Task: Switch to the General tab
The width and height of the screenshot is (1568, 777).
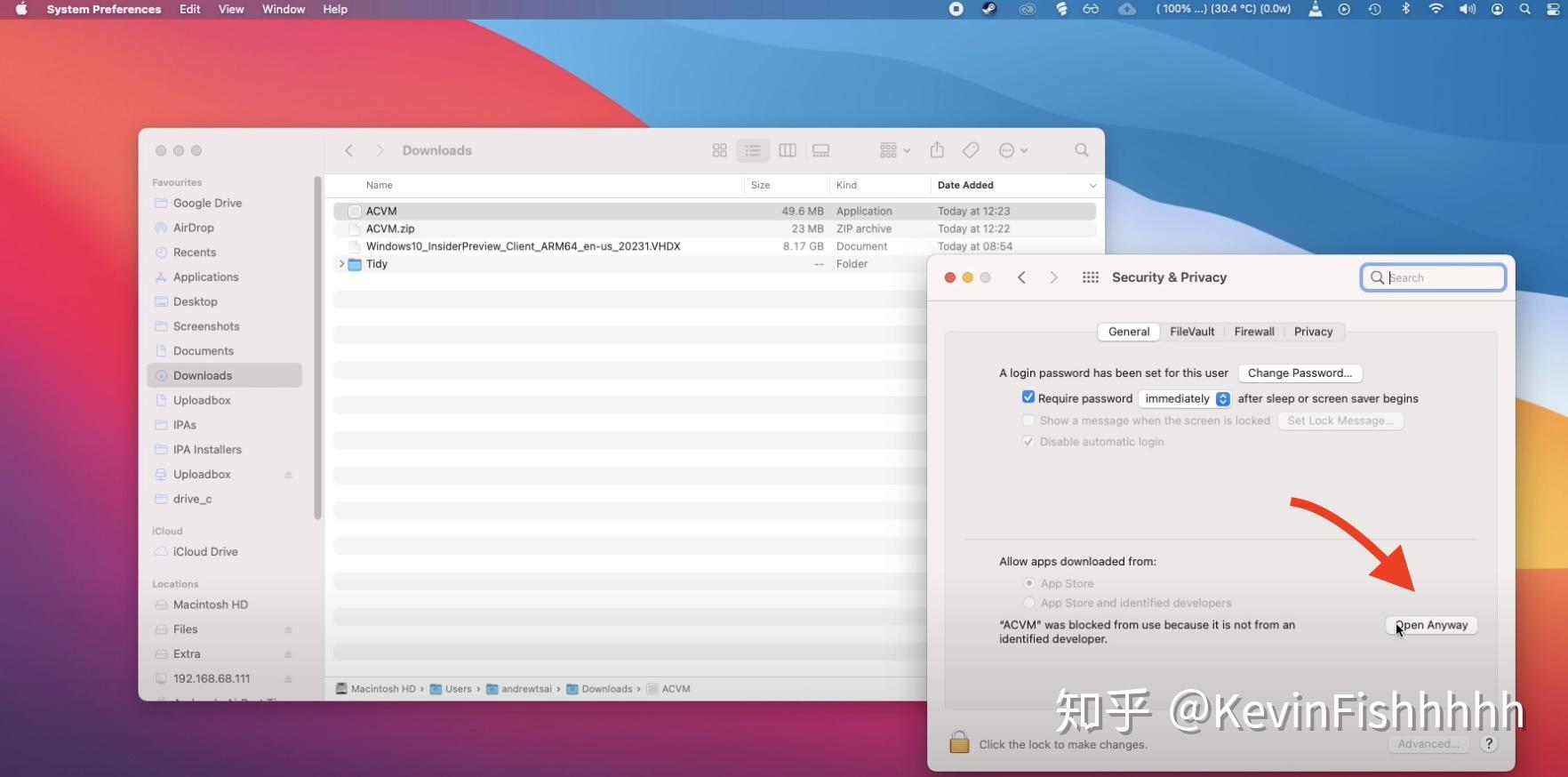Action: click(1129, 332)
